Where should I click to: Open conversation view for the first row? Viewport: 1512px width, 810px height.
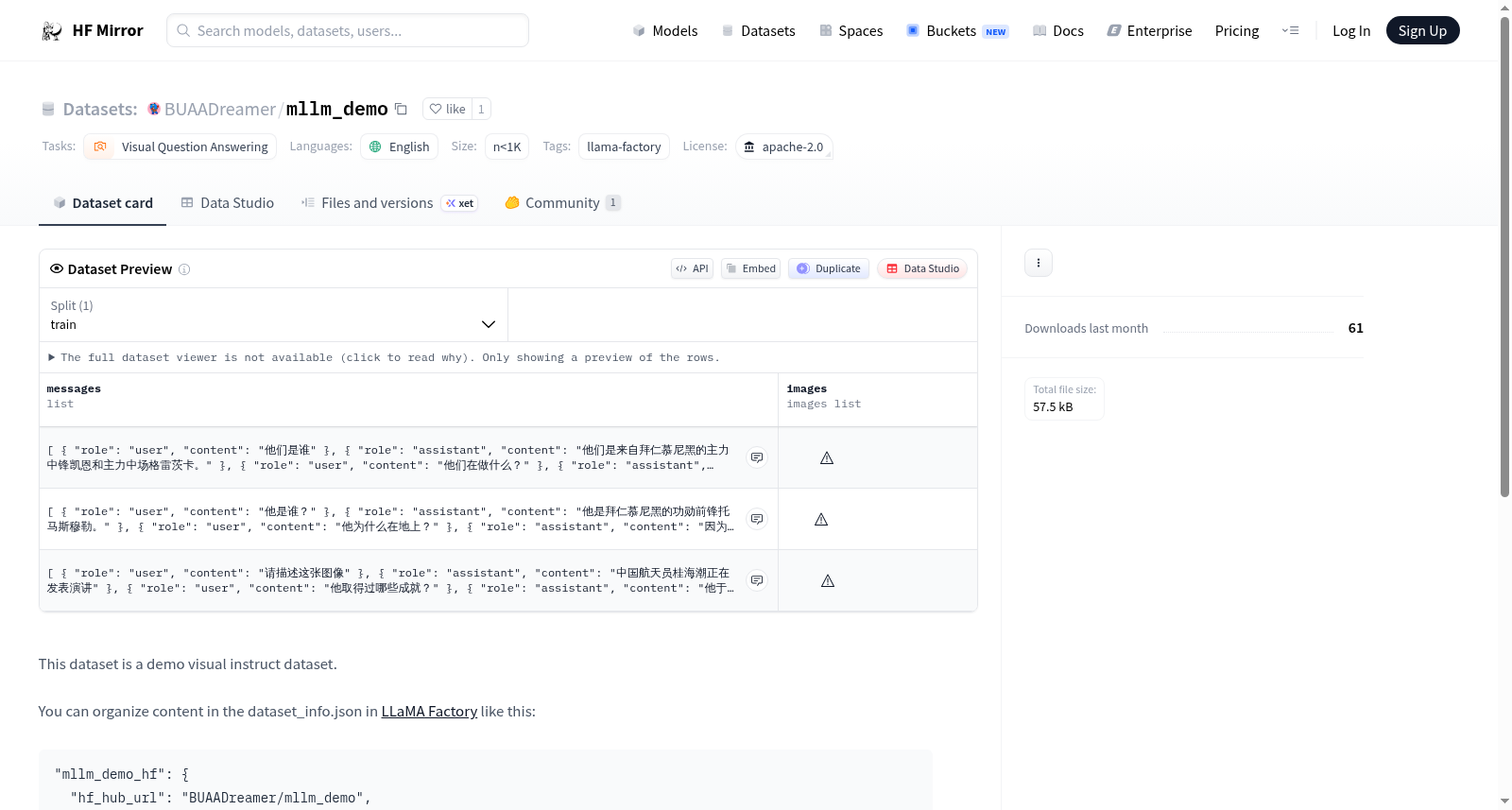(757, 457)
